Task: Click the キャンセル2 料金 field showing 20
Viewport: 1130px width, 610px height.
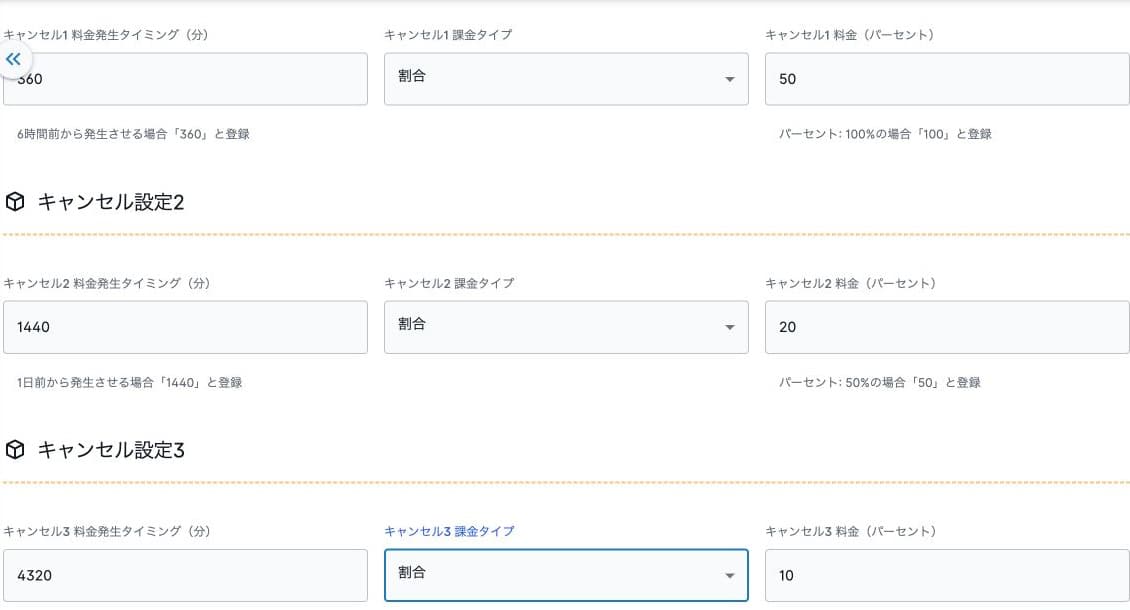Action: [x=947, y=327]
